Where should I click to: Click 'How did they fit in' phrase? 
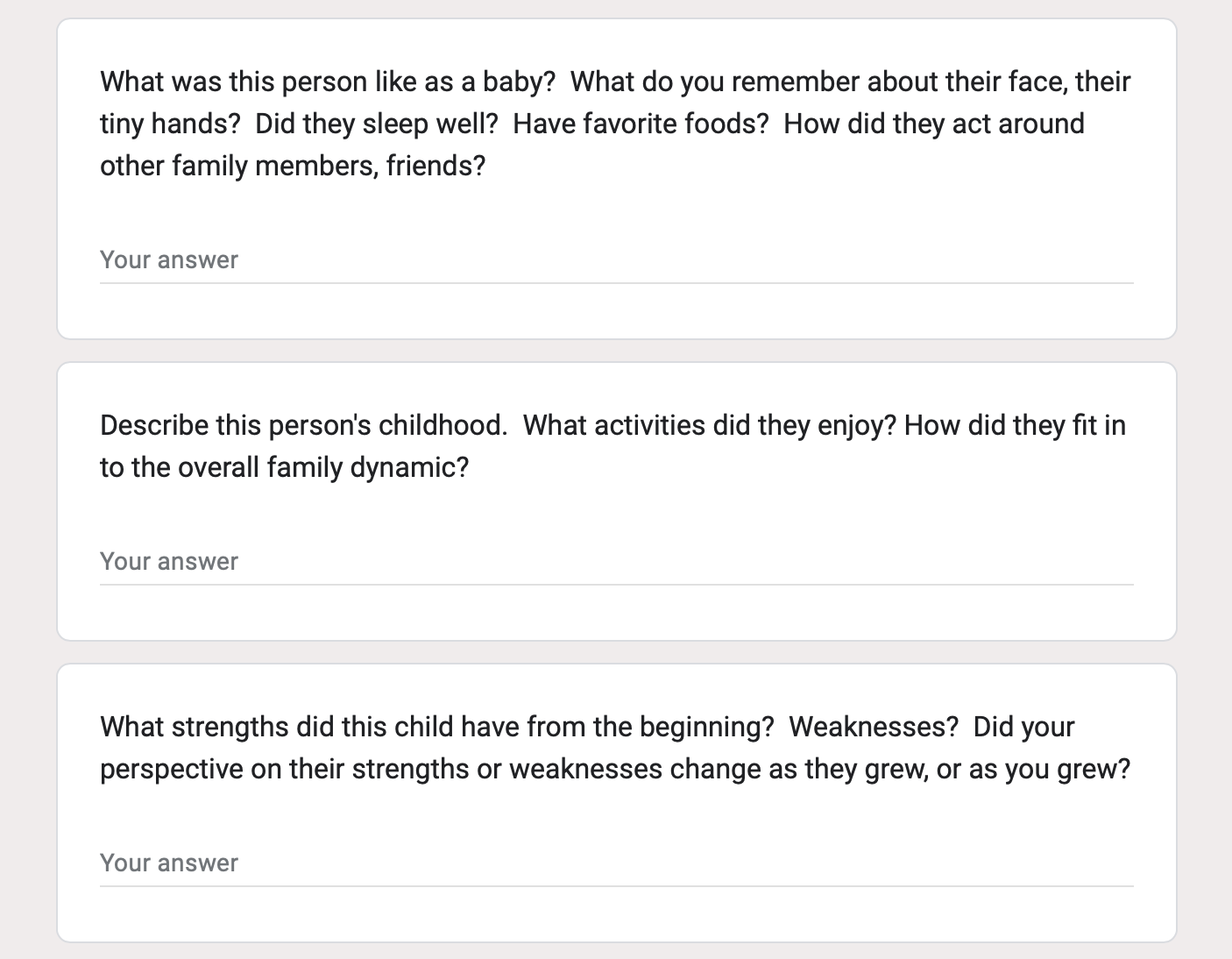[x=1015, y=425]
